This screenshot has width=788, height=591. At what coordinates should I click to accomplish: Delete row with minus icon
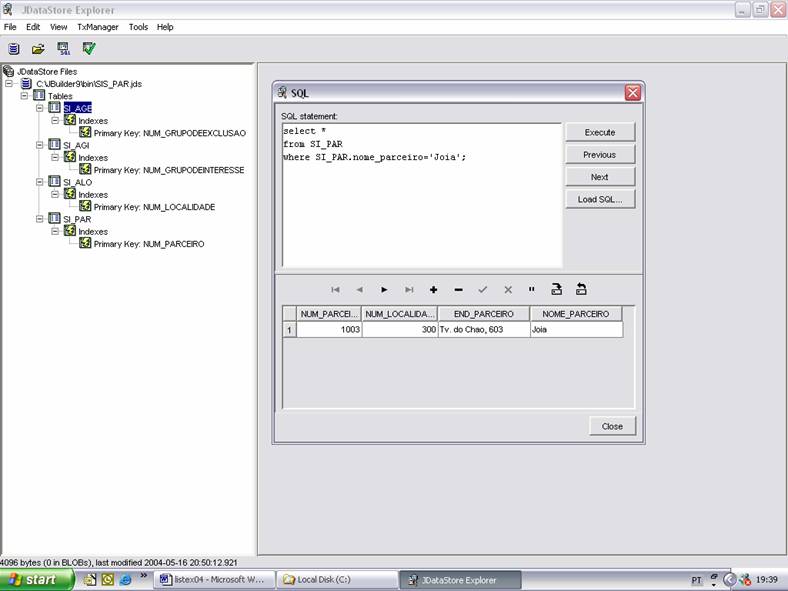pyautogui.click(x=458, y=289)
